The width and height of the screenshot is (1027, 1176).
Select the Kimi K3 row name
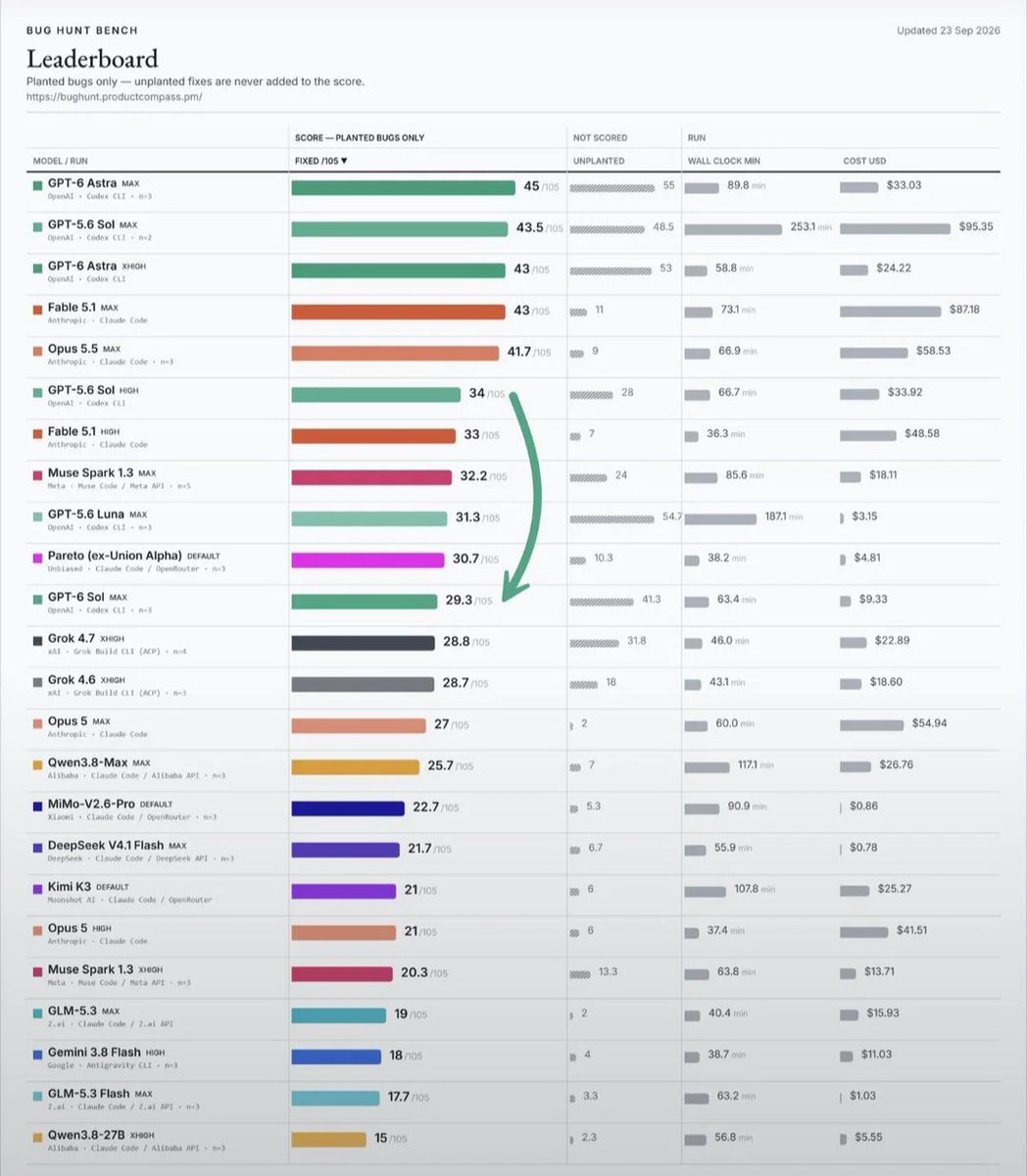[x=88, y=887]
